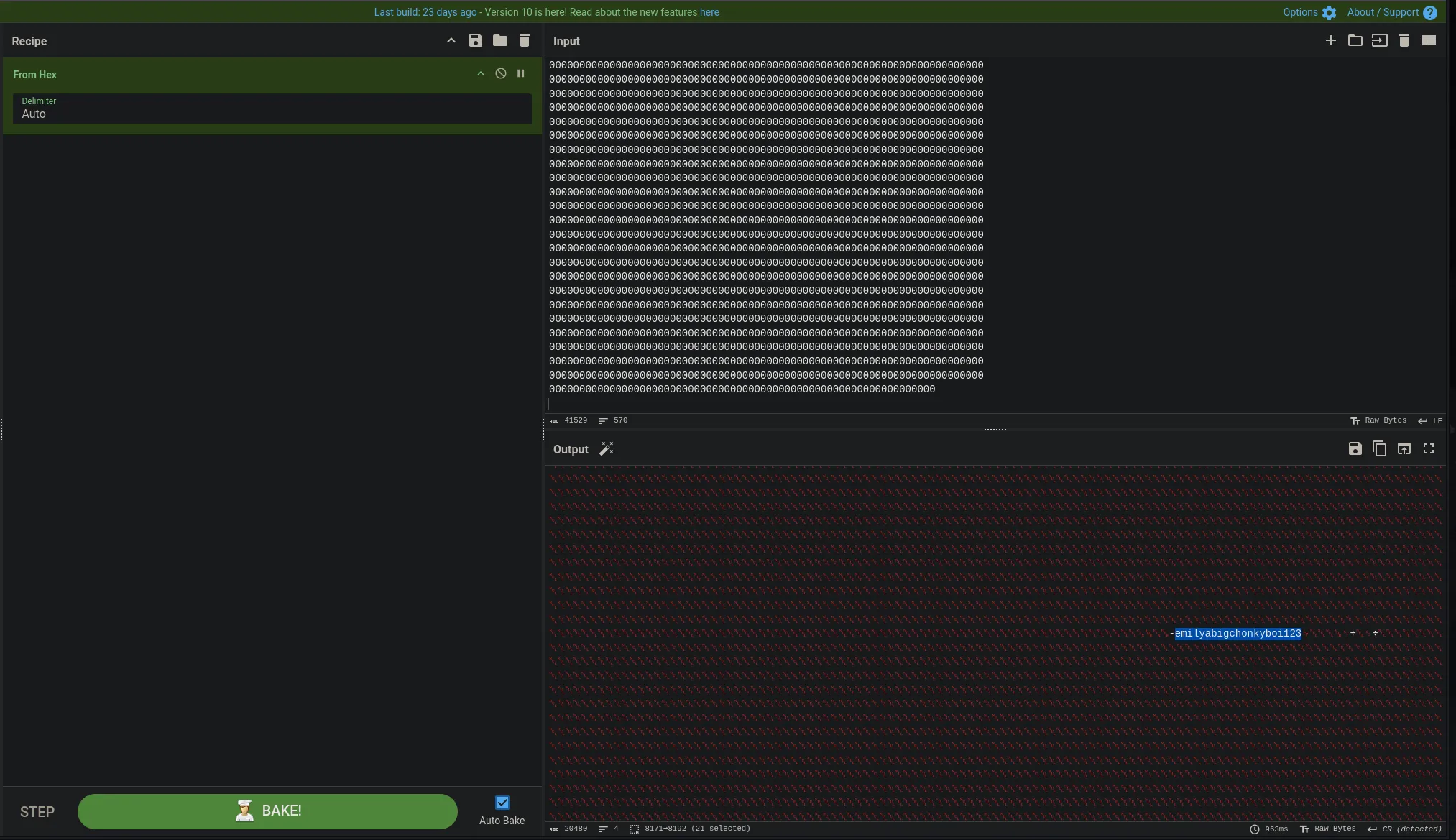Load a recipe via folder icon

coord(499,41)
